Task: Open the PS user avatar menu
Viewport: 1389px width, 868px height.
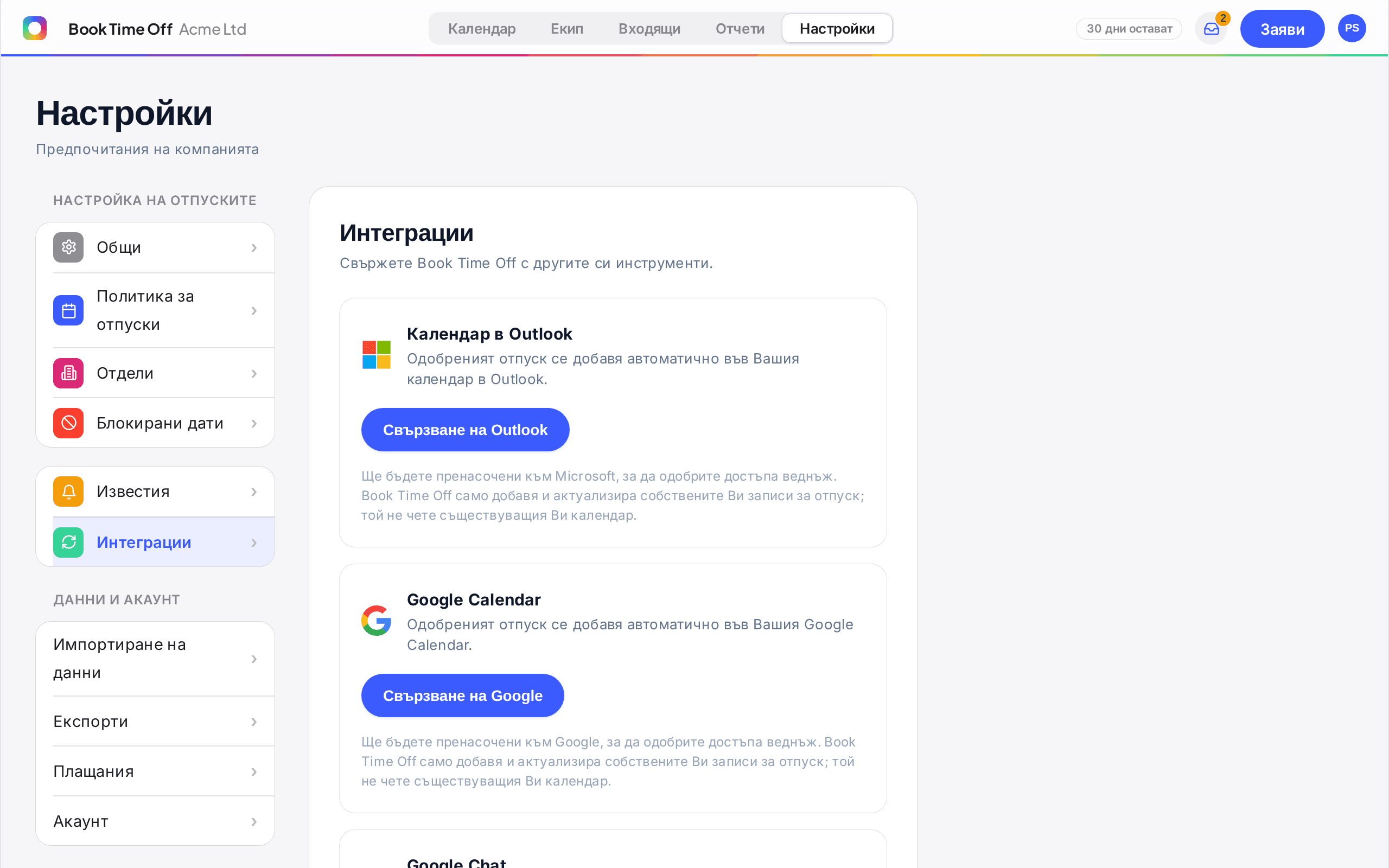Action: pos(1352,29)
